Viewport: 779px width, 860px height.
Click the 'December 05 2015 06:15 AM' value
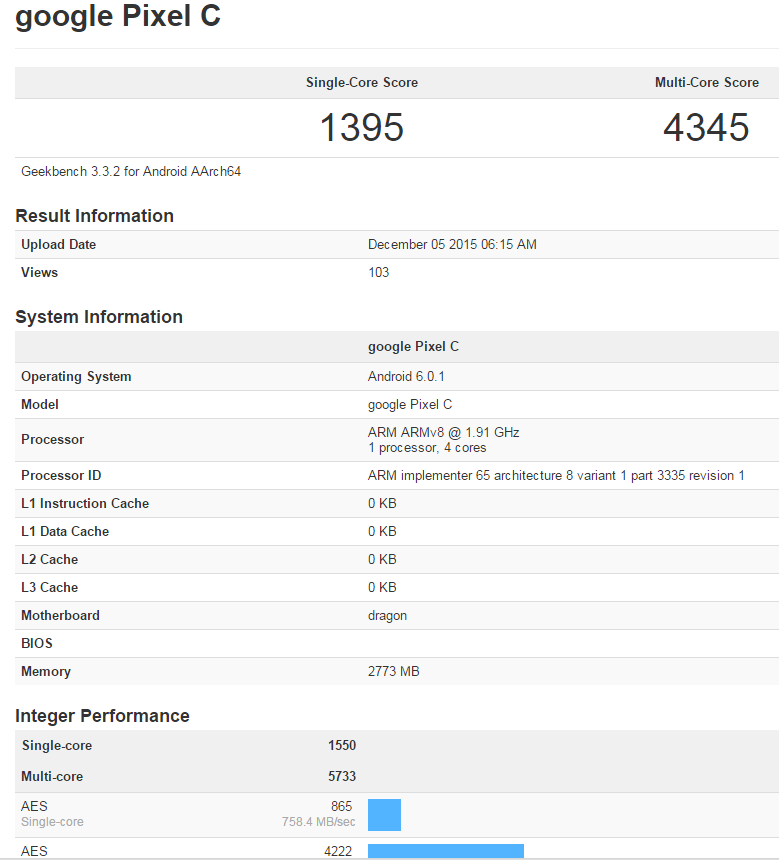point(452,245)
